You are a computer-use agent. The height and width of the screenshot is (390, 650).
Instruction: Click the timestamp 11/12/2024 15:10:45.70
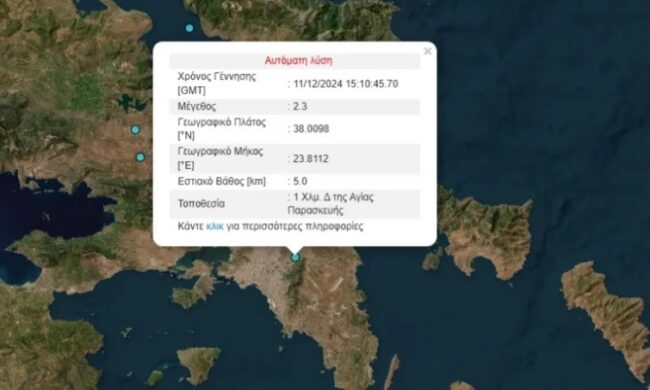tap(346, 84)
